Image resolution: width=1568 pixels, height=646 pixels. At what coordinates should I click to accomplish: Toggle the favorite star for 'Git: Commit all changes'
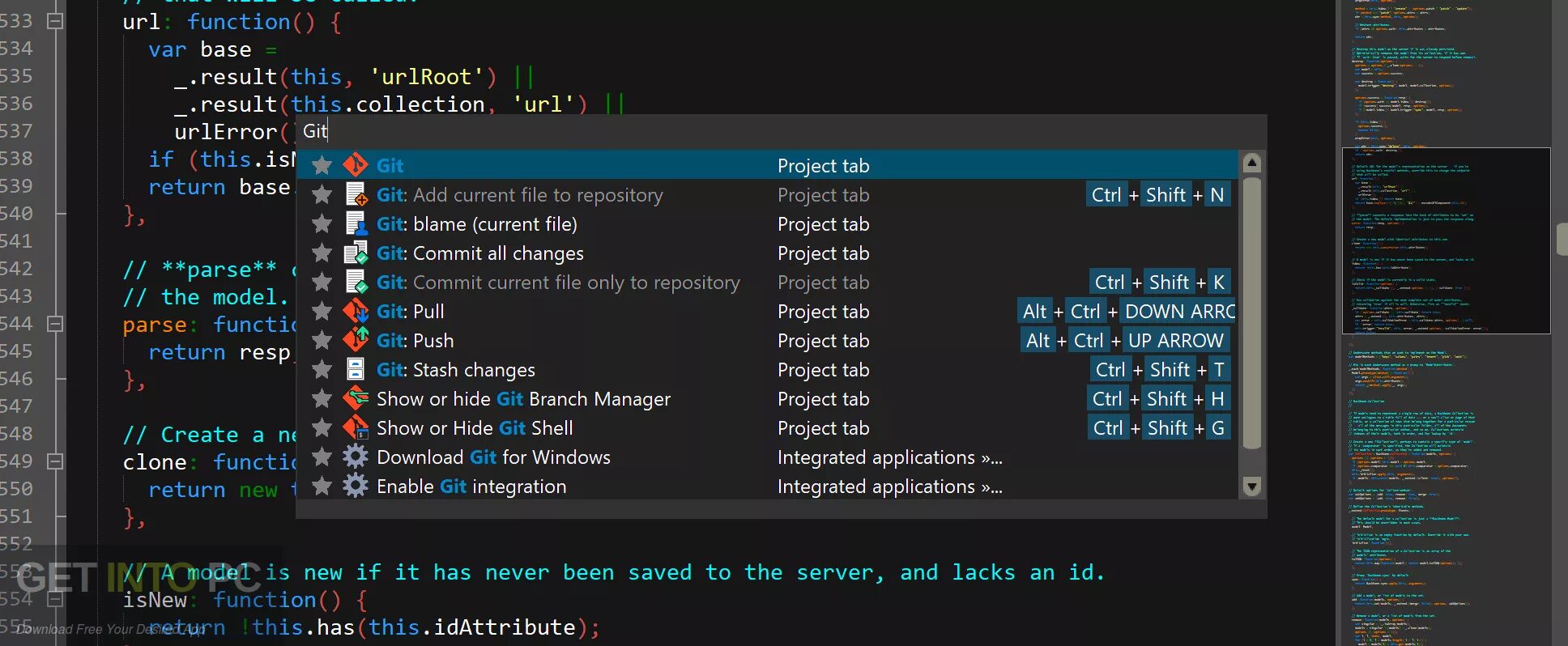coord(322,253)
